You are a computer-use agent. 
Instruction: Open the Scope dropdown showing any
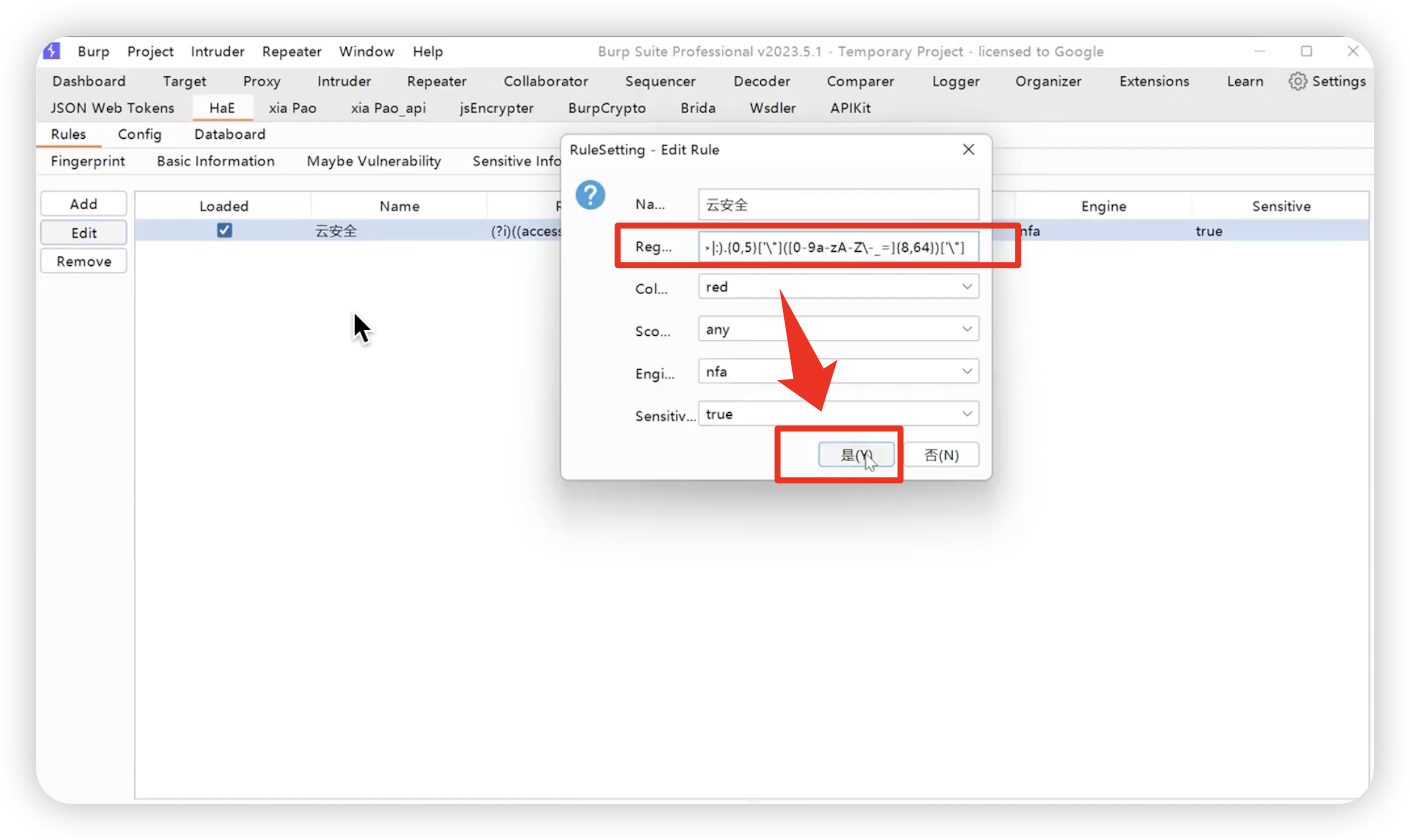(x=838, y=329)
